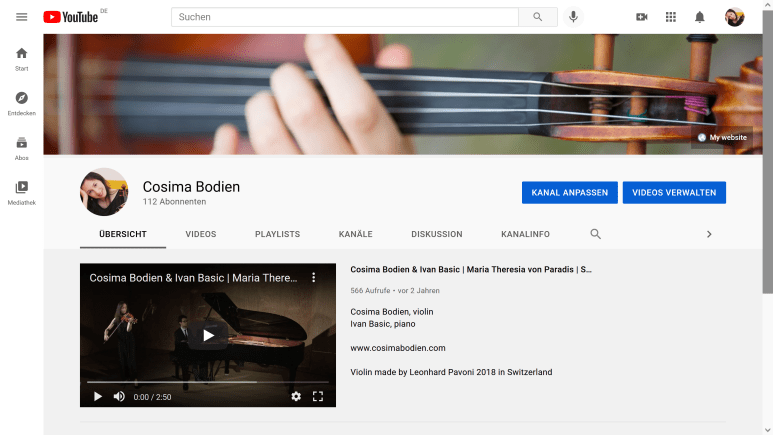Screen dimensions: 773x435
Task: Switch to the Videos tab
Action: pyautogui.click(x=201, y=234)
